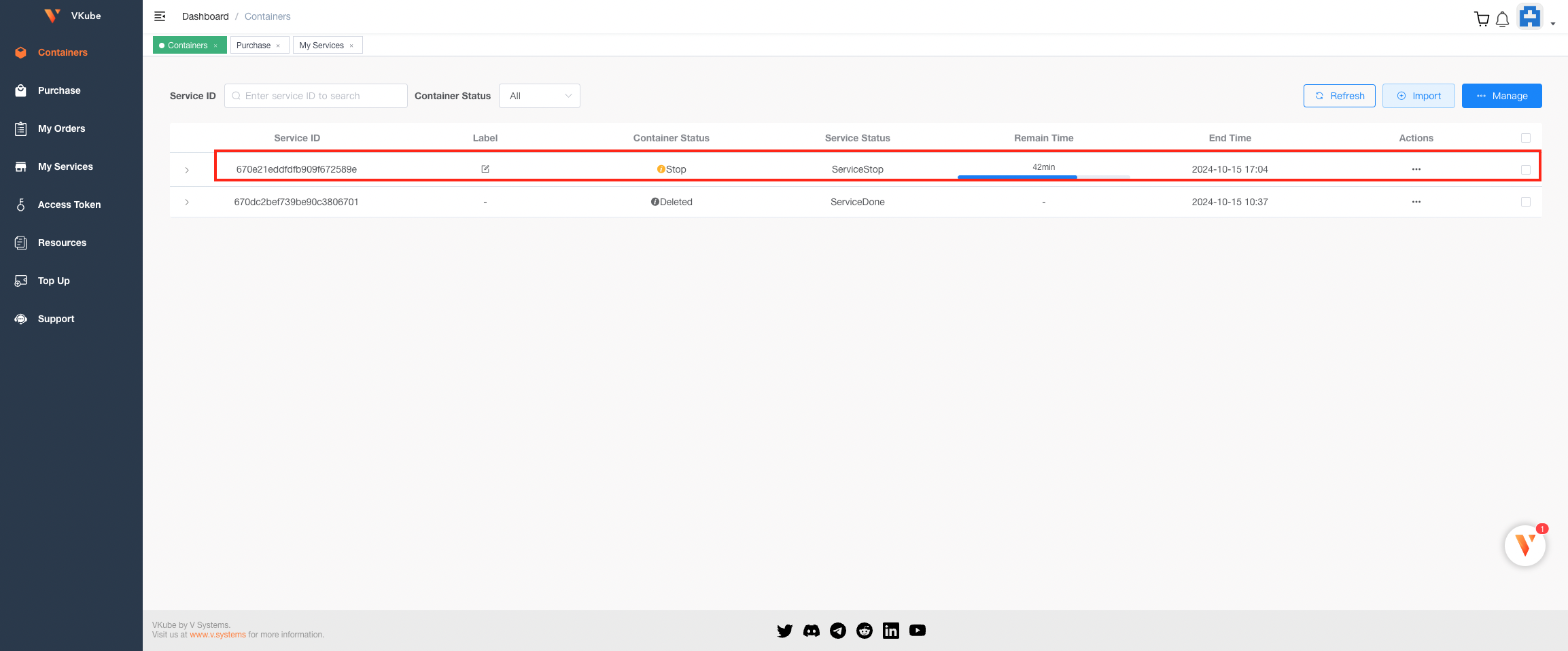Click the 42min remain time progress bar
1568x651 pixels.
[1044, 177]
